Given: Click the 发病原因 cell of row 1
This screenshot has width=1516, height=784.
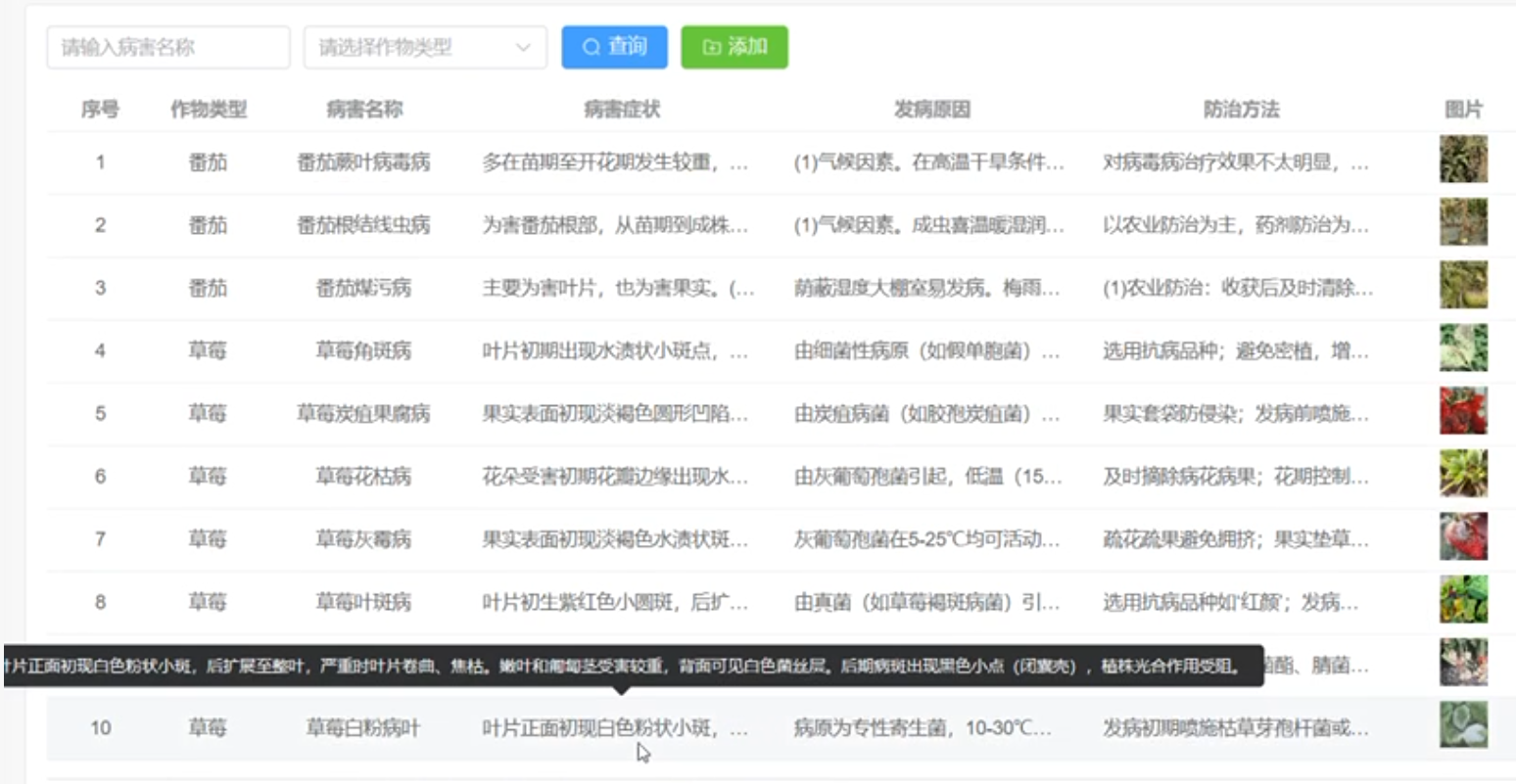Looking at the screenshot, I should click(x=927, y=162).
